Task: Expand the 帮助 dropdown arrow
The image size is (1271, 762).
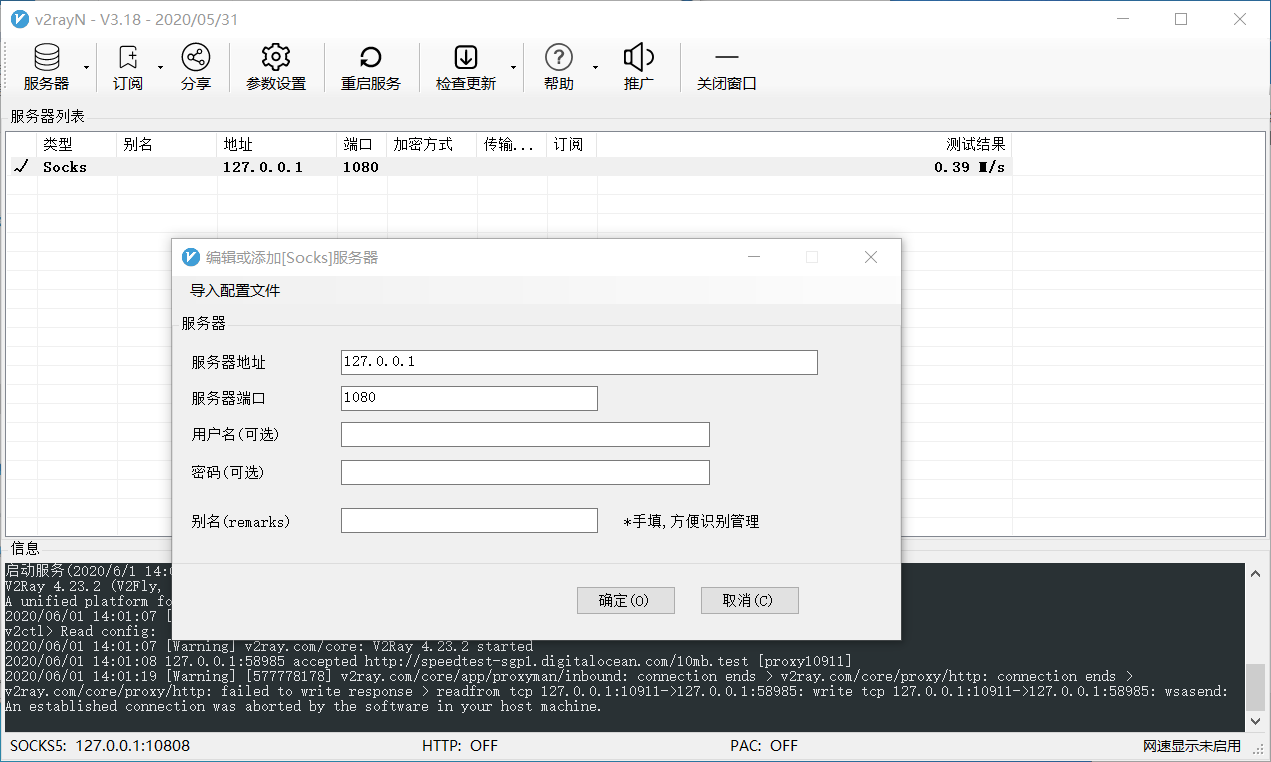Action: 595,68
